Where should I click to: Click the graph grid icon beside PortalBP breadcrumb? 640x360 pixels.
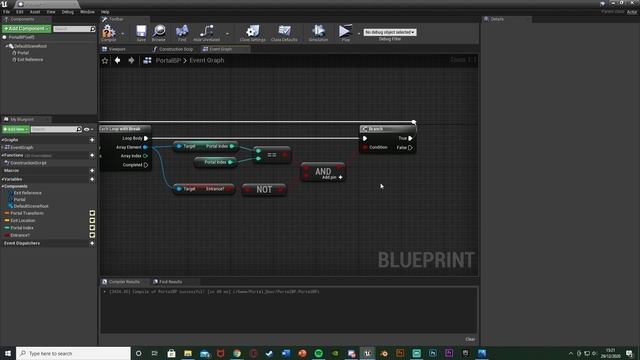point(147,60)
